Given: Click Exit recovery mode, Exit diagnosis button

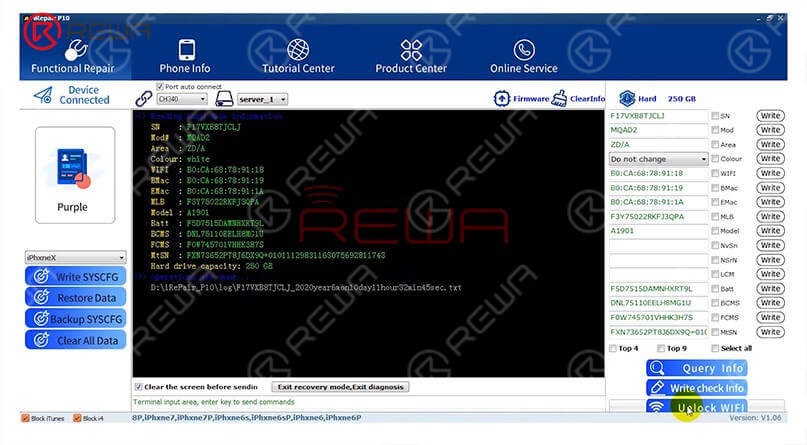Looking at the screenshot, I should 340,387.
